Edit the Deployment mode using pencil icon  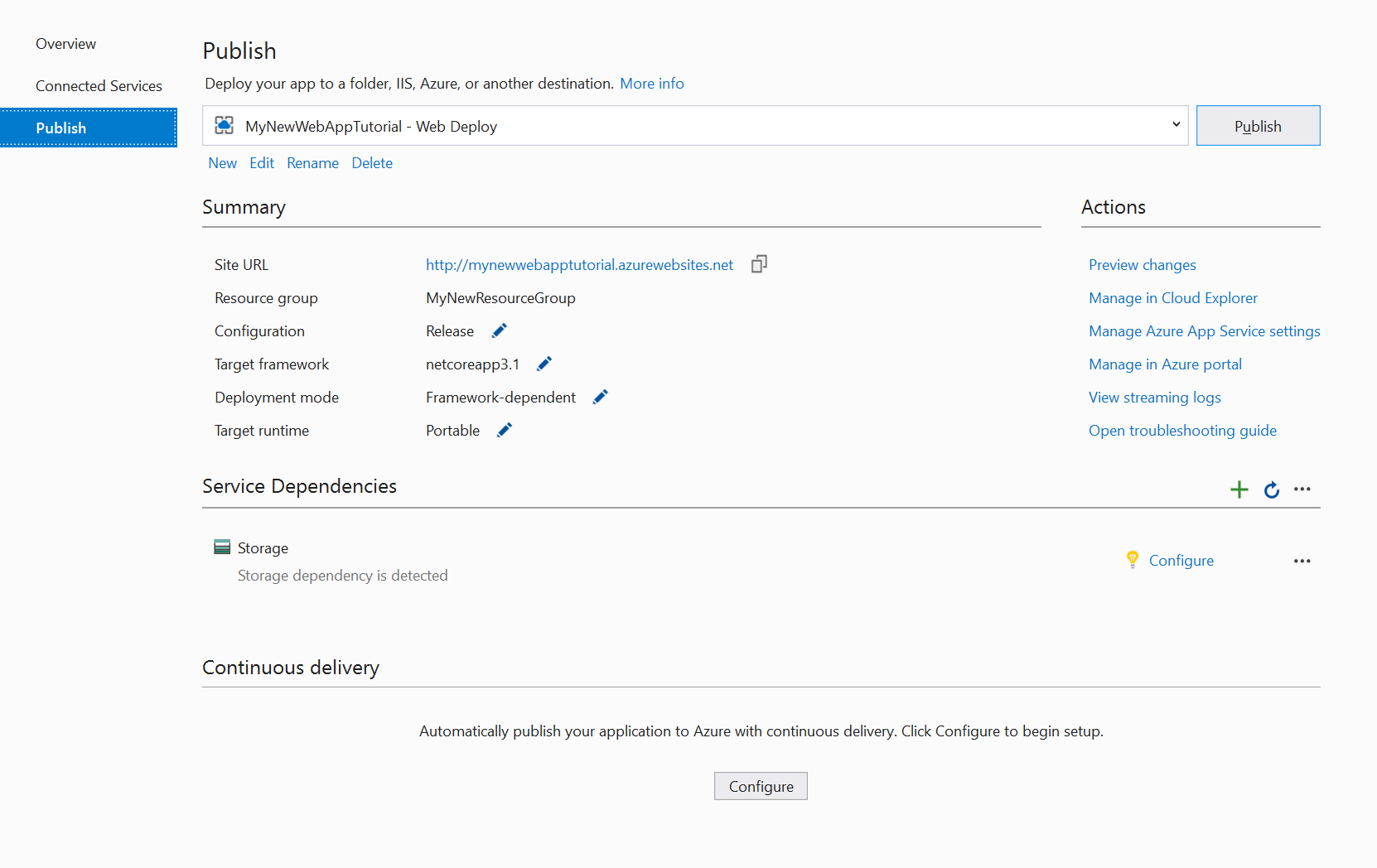pyautogui.click(x=600, y=397)
